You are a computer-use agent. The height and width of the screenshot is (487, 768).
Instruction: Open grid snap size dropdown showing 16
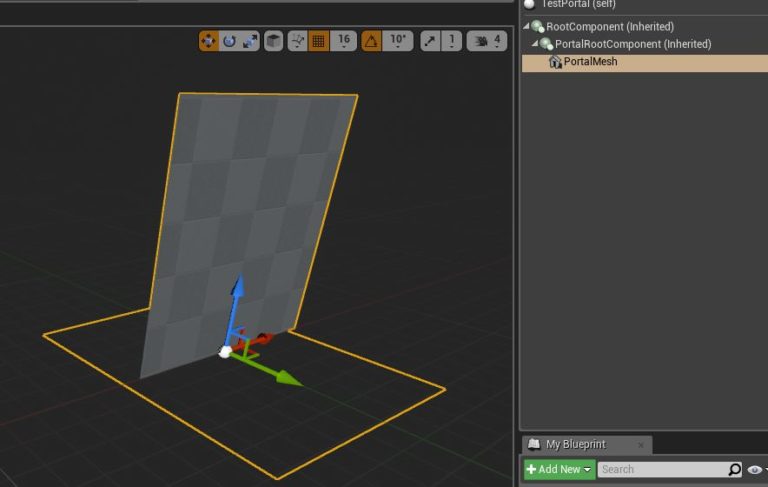click(344, 41)
